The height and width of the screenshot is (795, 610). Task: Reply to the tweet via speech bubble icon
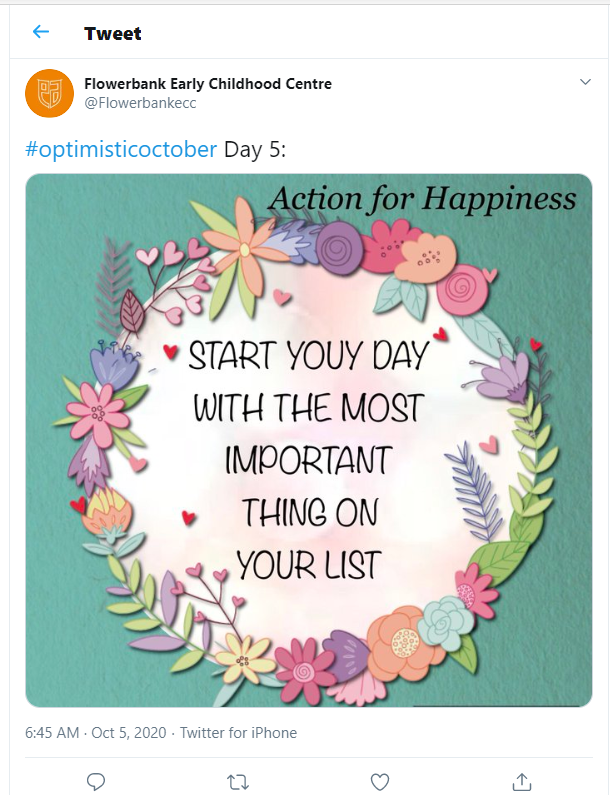click(x=96, y=780)
